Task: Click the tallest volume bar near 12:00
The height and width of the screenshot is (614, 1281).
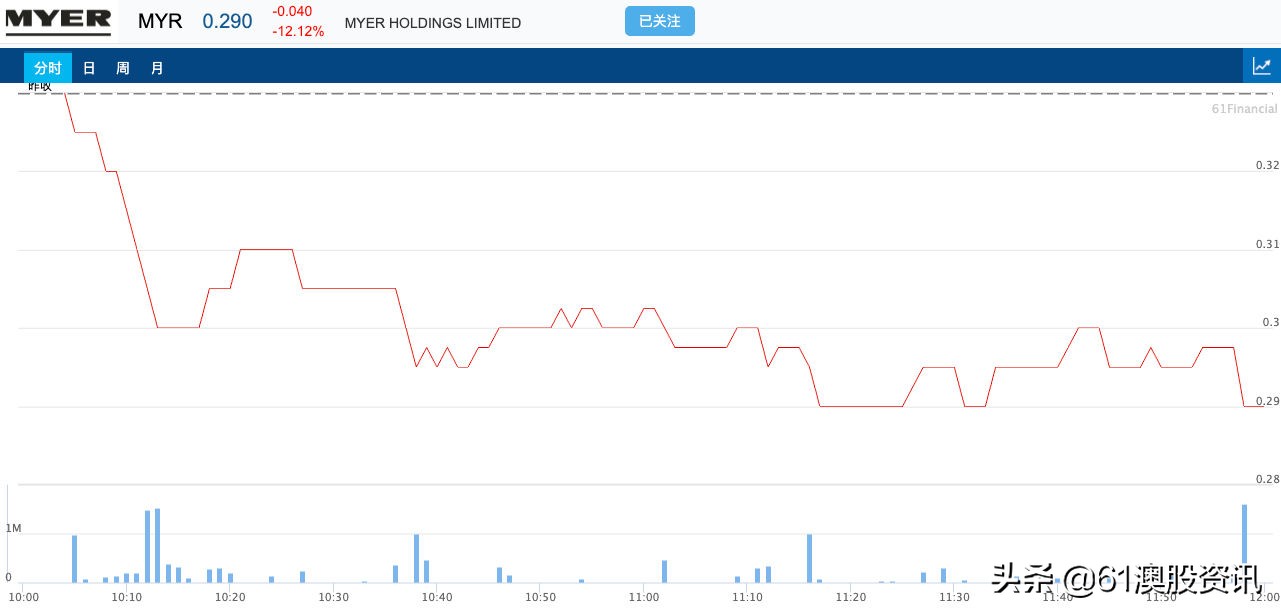Action: (1244, 543)
